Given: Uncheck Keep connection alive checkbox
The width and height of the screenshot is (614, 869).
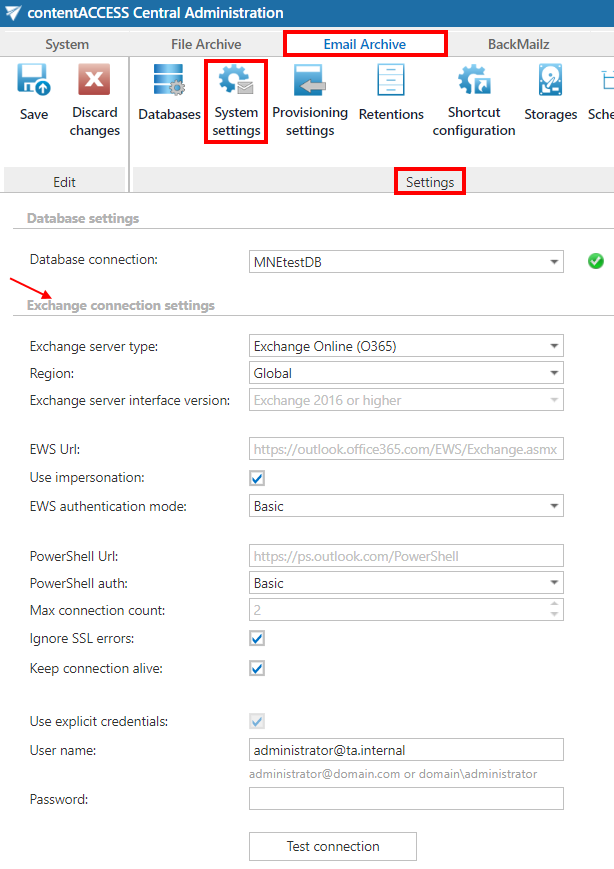Looking at the screenshot, I should pyautogui.click(x=257, y=668).
